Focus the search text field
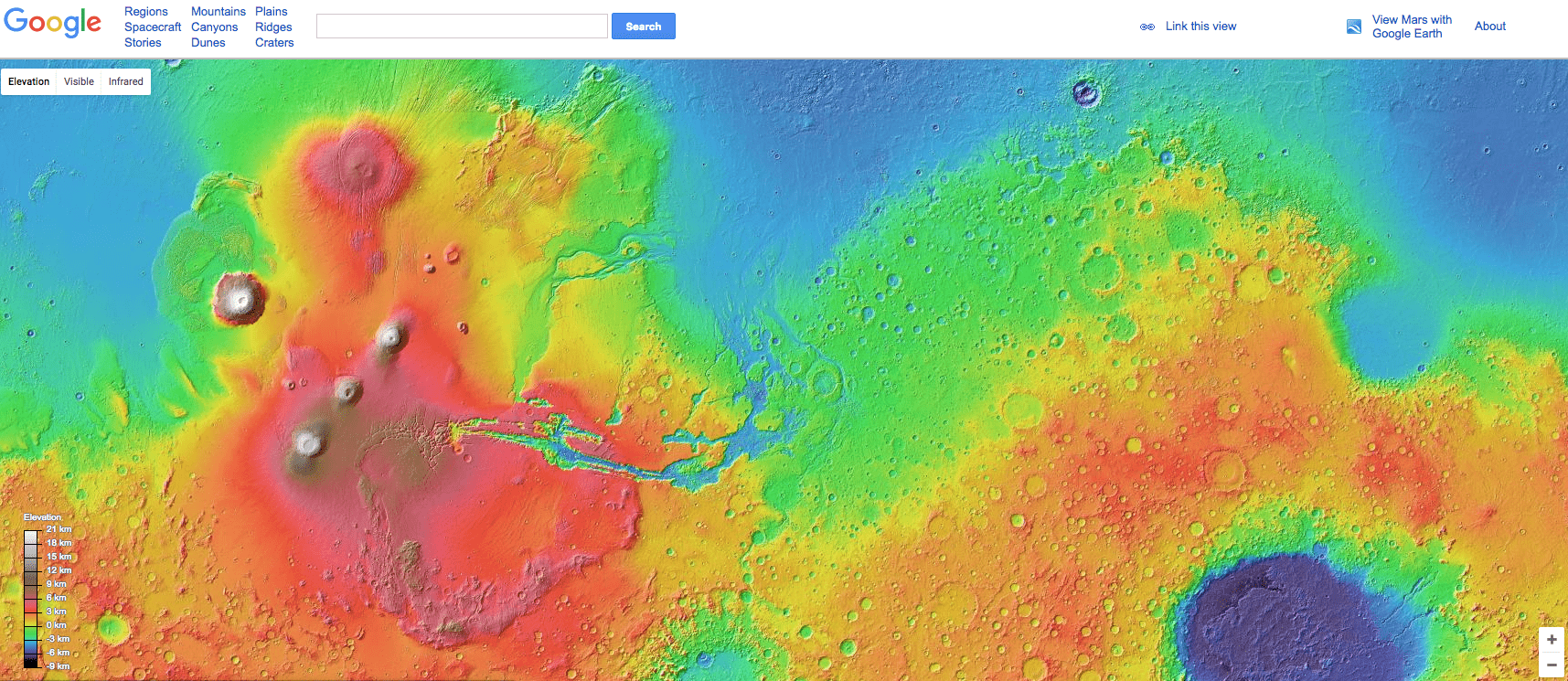The height and width of the screenshot is (681, 1568). click(462, 27)
